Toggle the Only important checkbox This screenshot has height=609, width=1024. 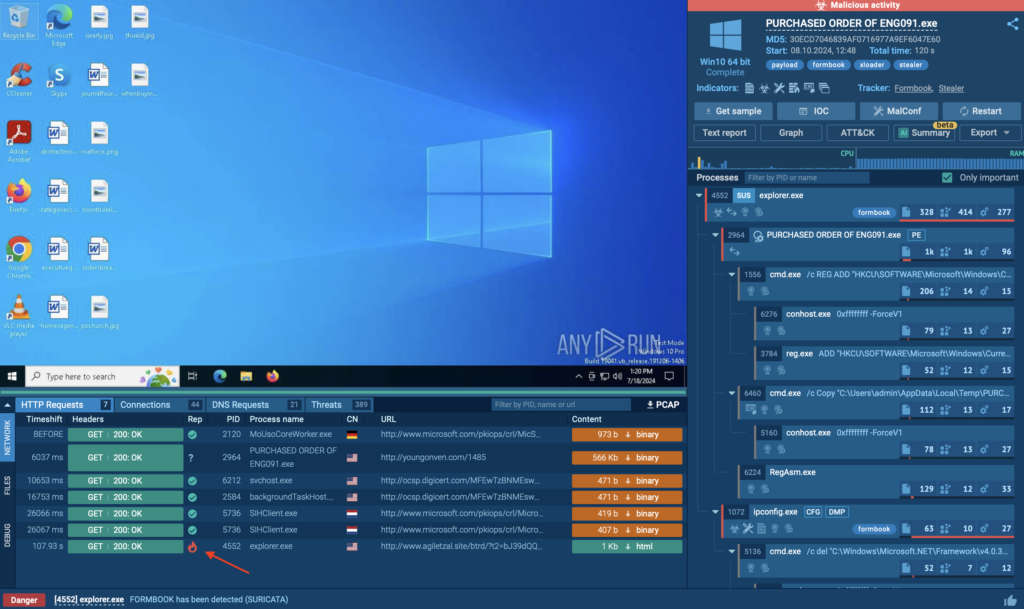click(947, 178)
